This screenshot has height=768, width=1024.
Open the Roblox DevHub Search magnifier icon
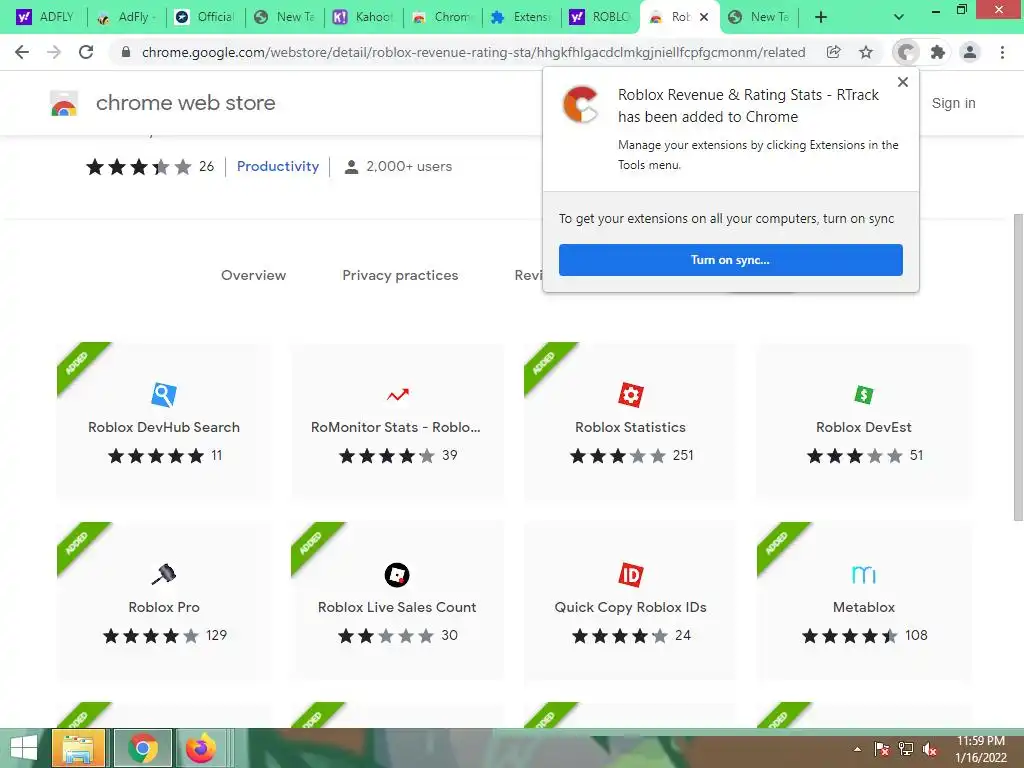[x=164, y=394]
